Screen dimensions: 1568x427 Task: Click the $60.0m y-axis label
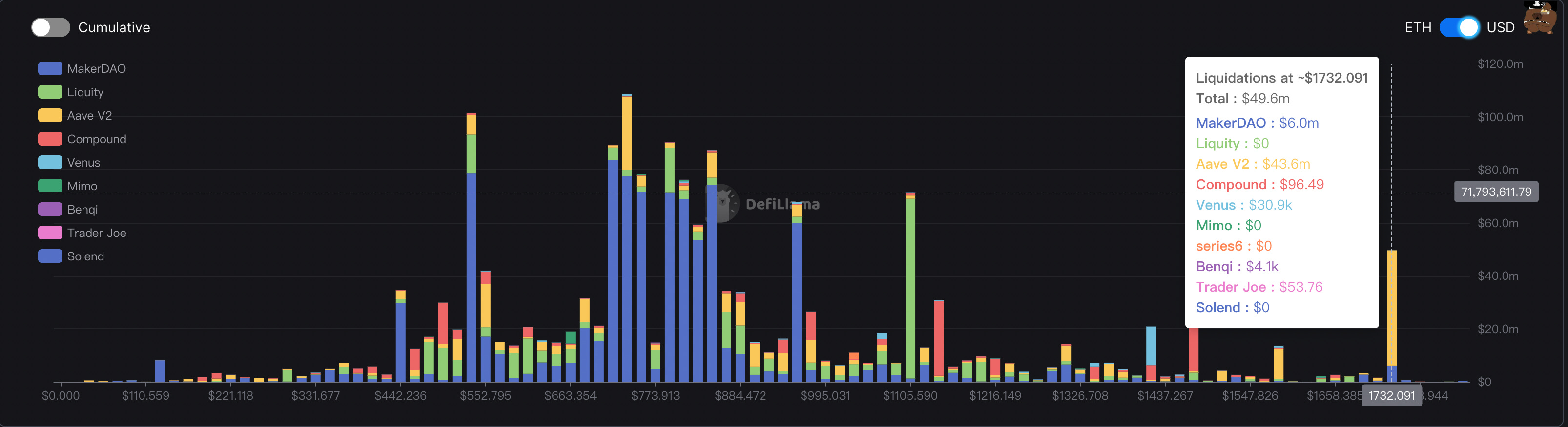tap(1497, 223)
